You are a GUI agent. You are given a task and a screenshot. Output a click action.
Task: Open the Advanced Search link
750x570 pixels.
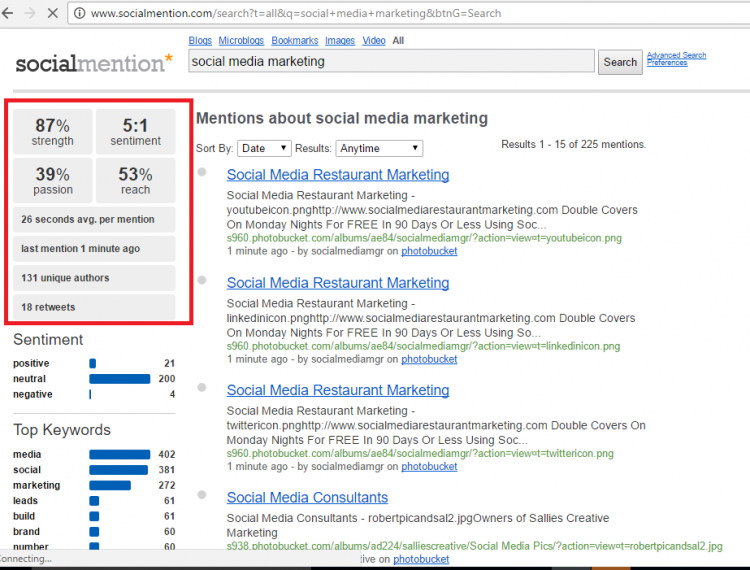coord(676,55)
